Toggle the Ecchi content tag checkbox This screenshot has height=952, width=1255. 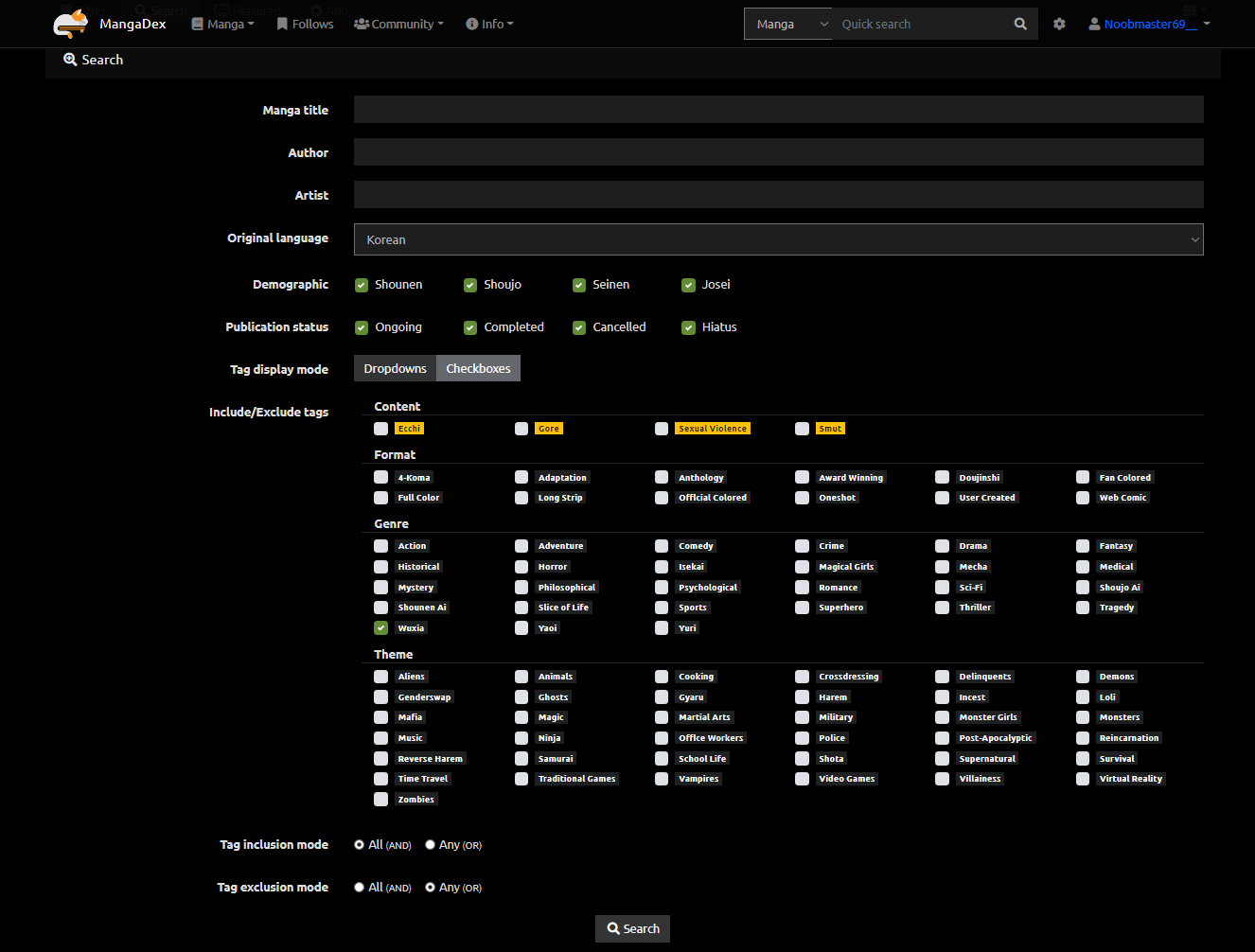click(x=380, y=429)
